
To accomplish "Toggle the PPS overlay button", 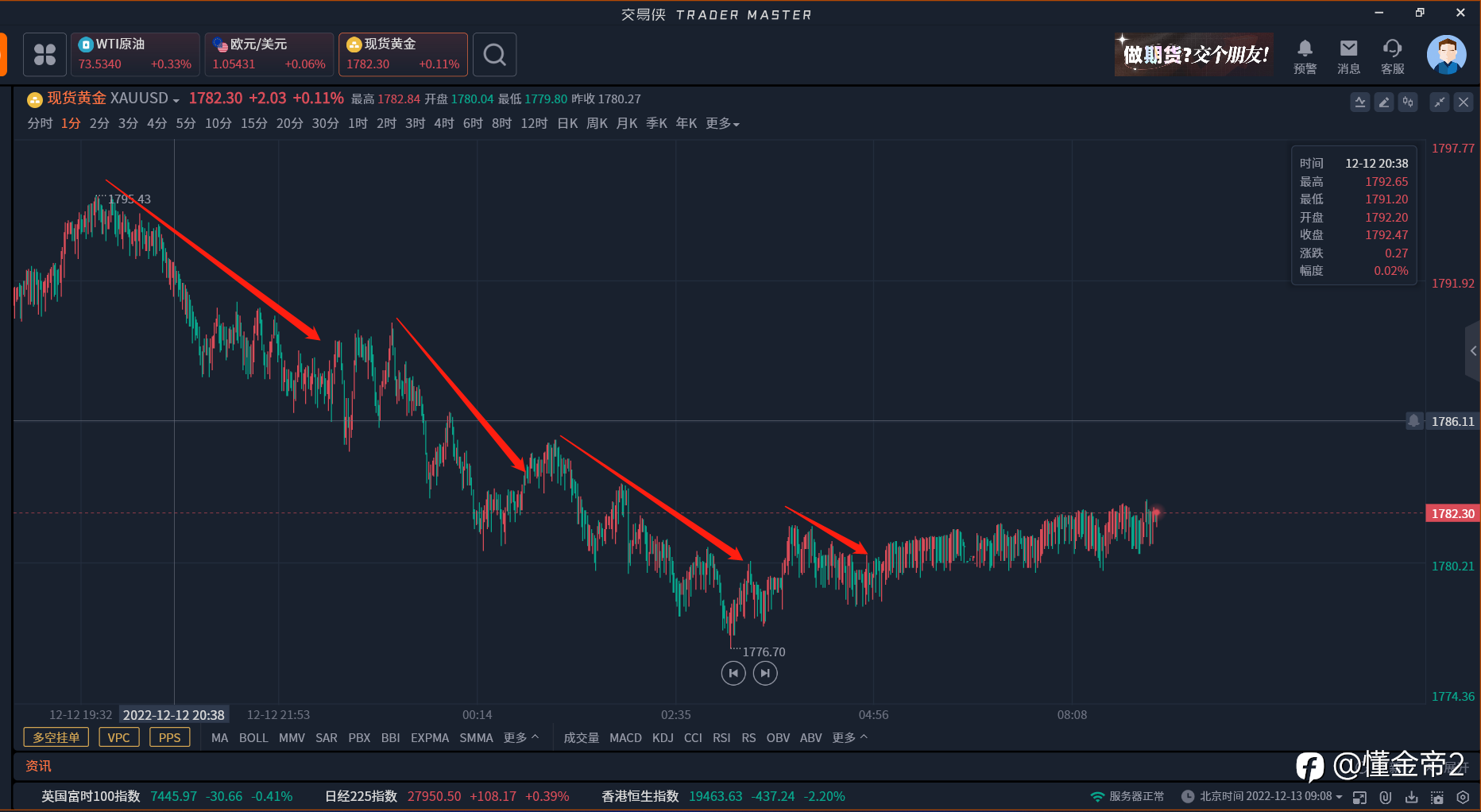I will [170, 737].
